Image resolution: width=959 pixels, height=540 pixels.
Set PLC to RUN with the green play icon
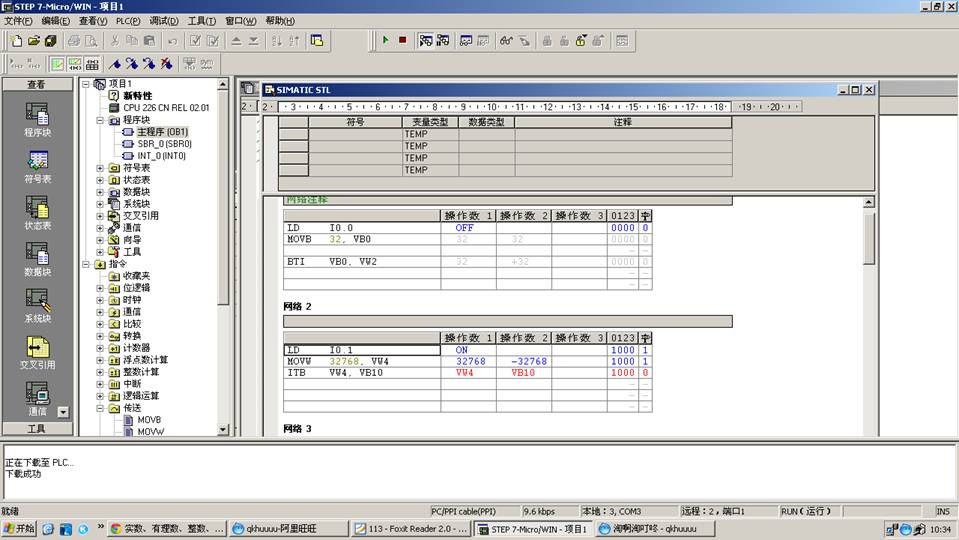(385, 40)
